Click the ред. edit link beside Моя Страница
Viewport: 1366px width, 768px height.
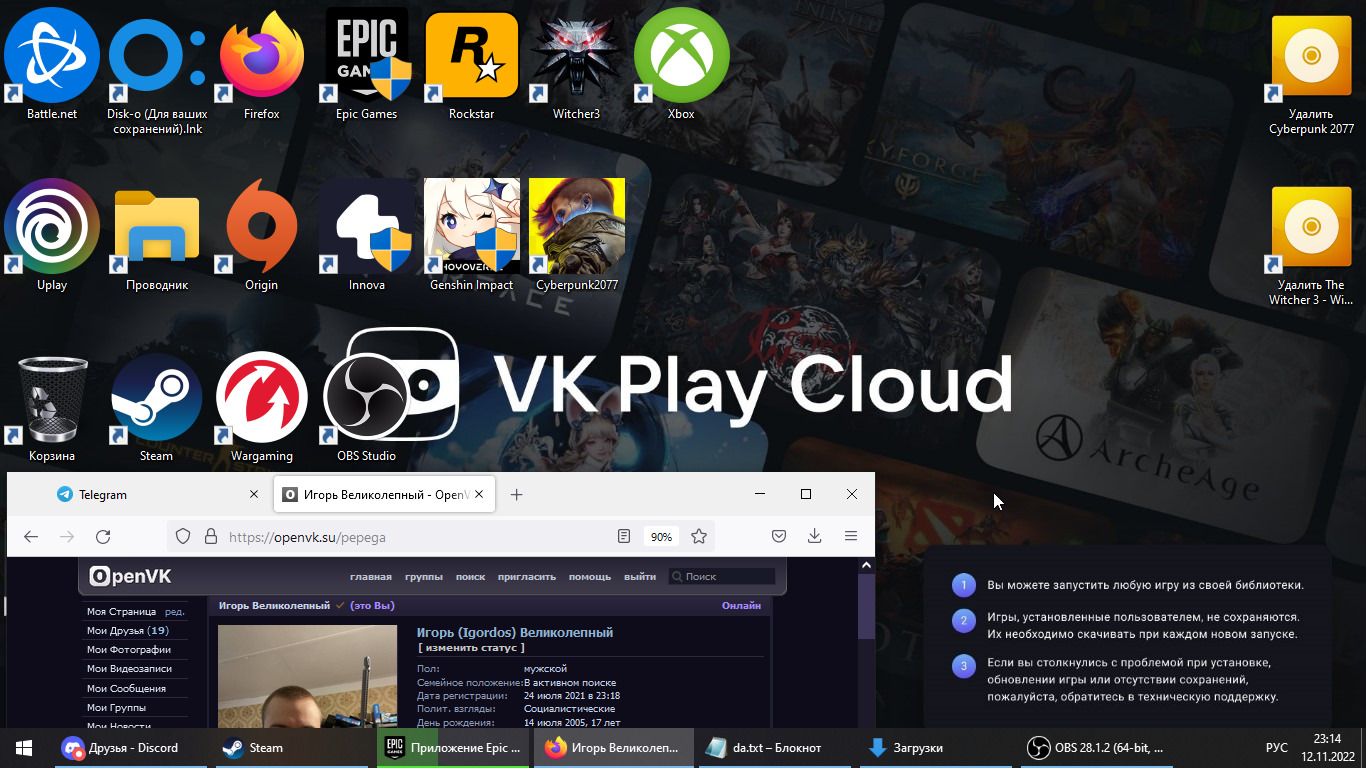175,611
